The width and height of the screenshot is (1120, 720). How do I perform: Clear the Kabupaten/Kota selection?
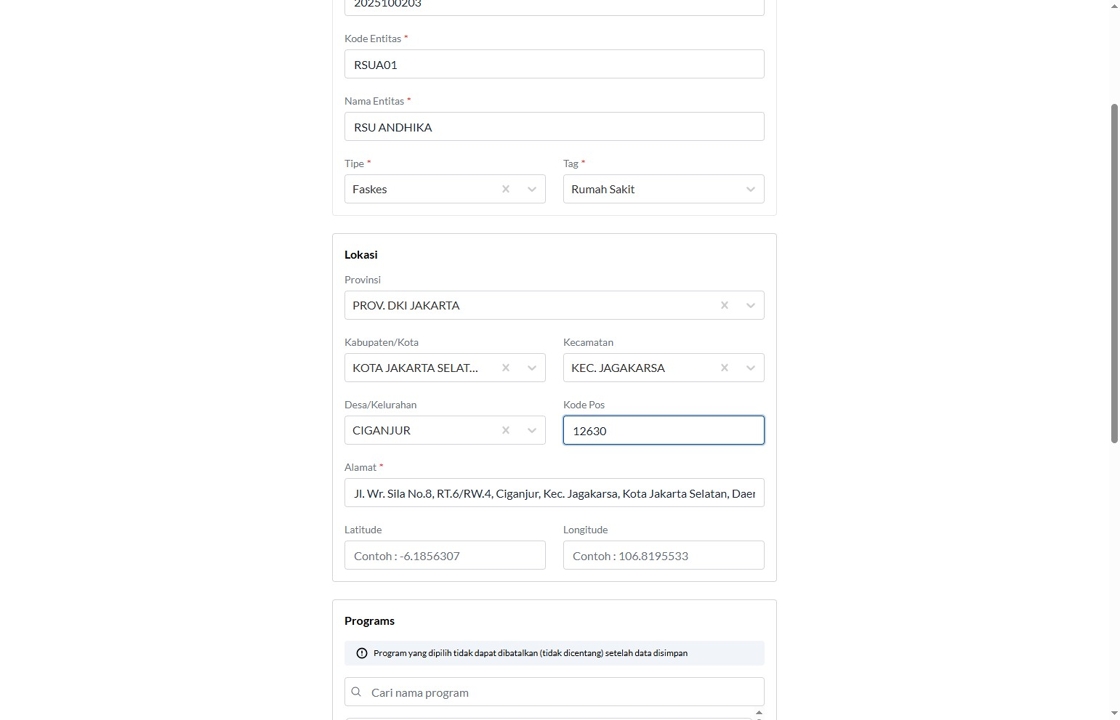point(505,368)
